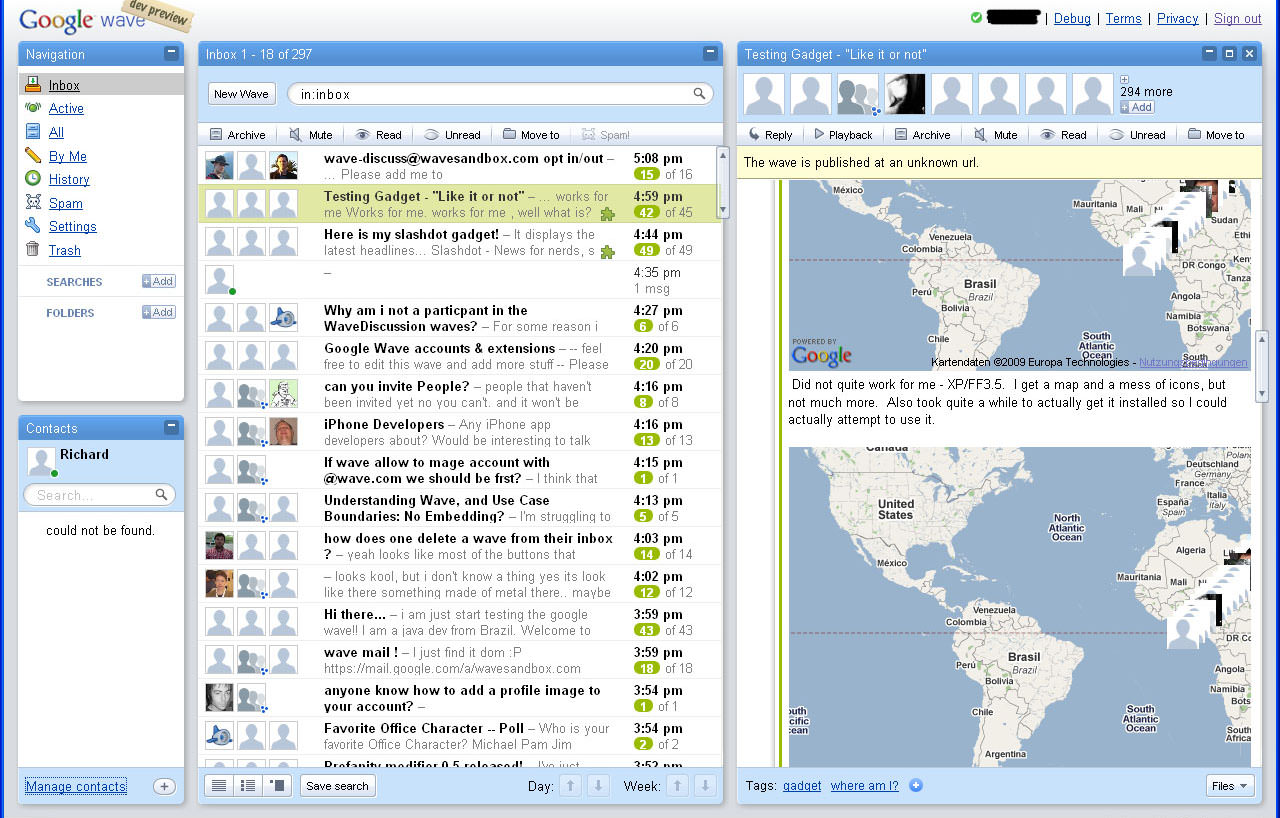The image size is (1280, 818).
Task: Open the Active waves list
Action: (66, 108)
